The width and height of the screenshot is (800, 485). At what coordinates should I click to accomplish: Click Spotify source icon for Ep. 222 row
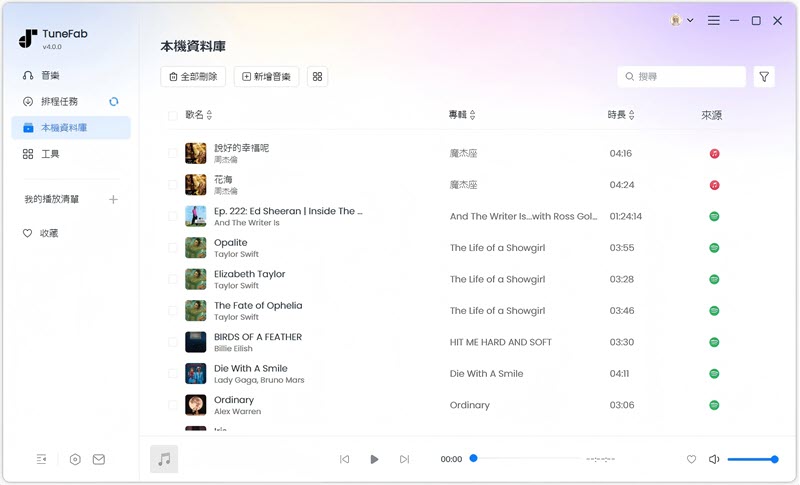[x=714, y=216]
